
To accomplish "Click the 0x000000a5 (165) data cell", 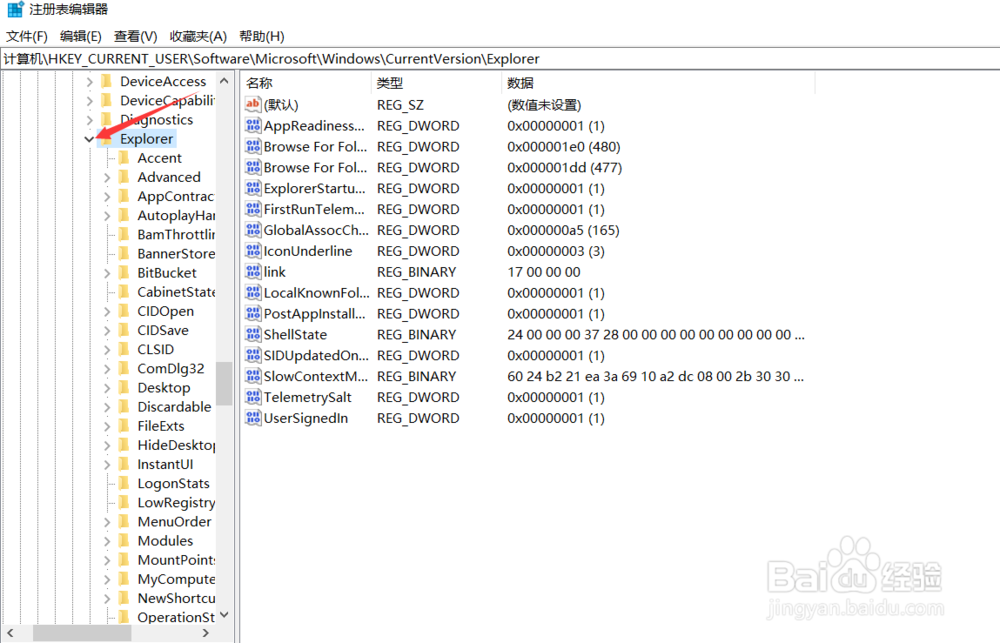I will (563, 230).
